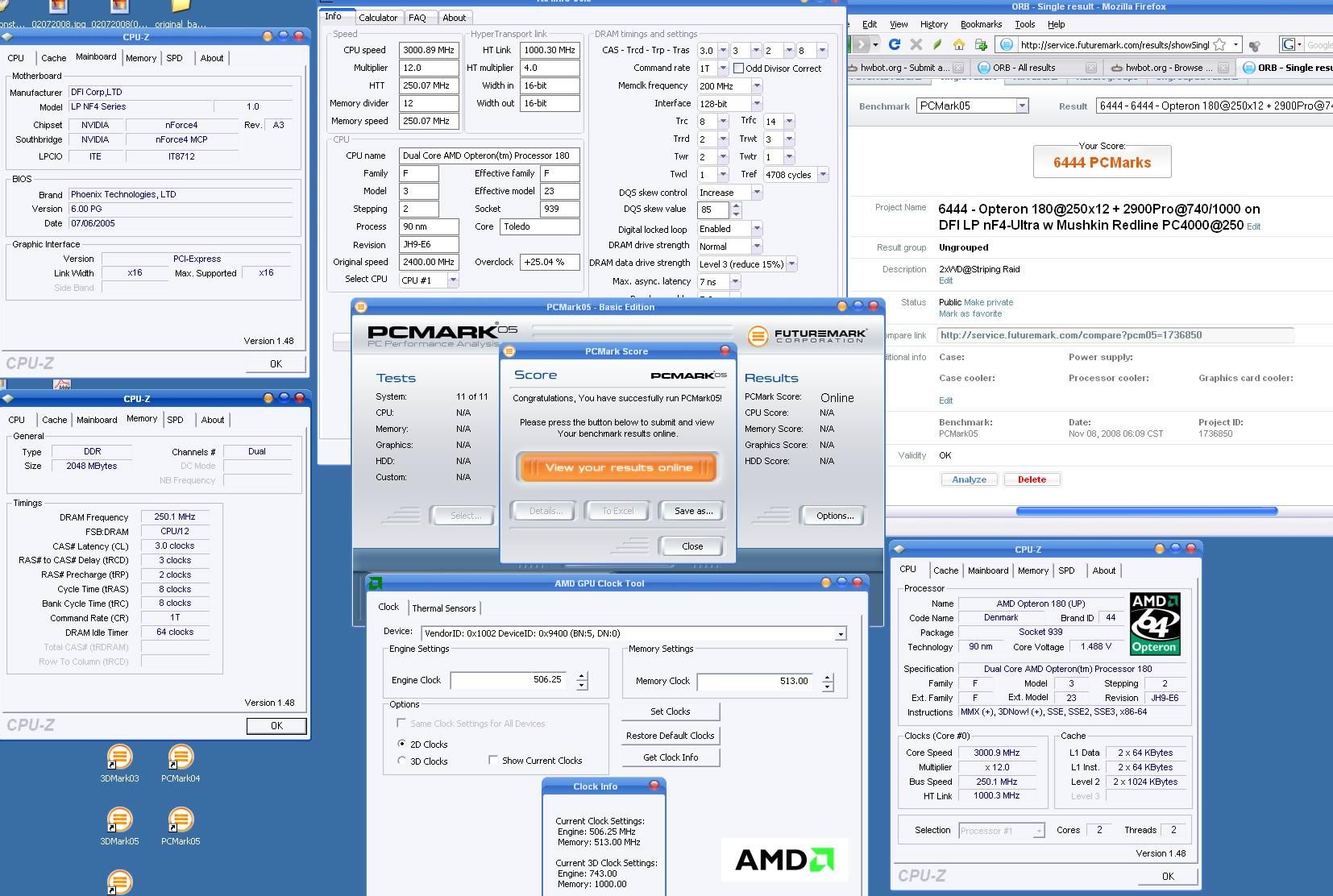Open the Benchmark PCMark05 dropdown
The image size is (1333, 896).
(x=1022, y=106)
